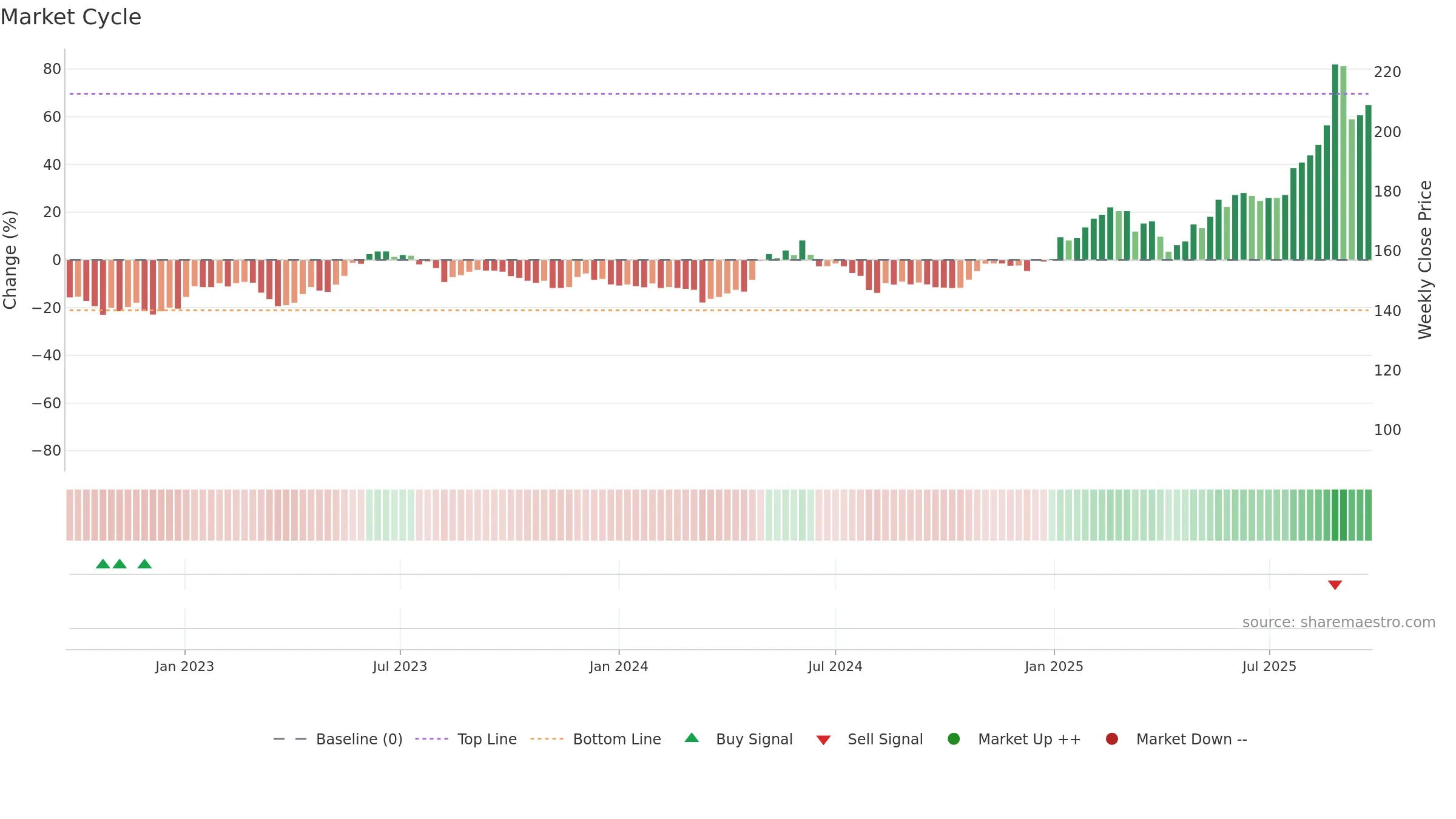Screen dimensions: 1456x819
Task: Click the Jul 2024 x-axis label
Action: click(x=835, y=666)
